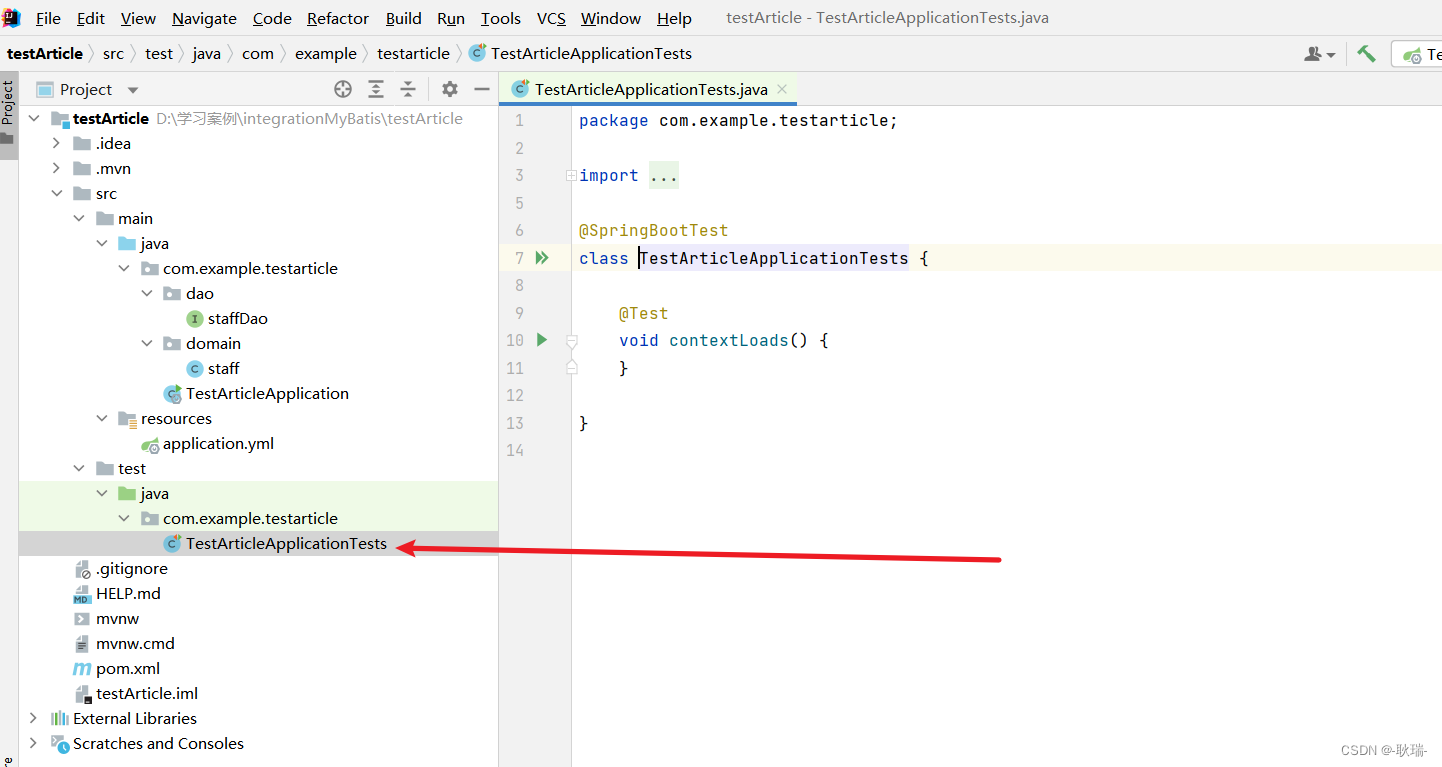
Task: Collapse the resources folder
Action: coord(101,418)
